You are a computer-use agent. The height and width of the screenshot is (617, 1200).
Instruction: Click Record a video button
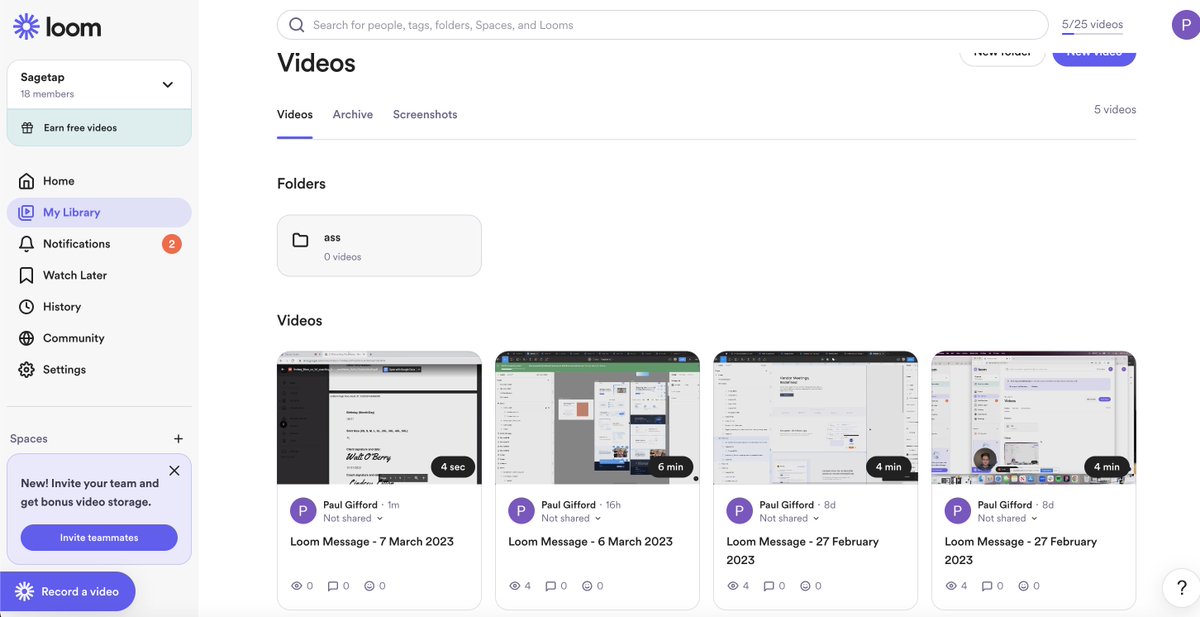[67, 592]
